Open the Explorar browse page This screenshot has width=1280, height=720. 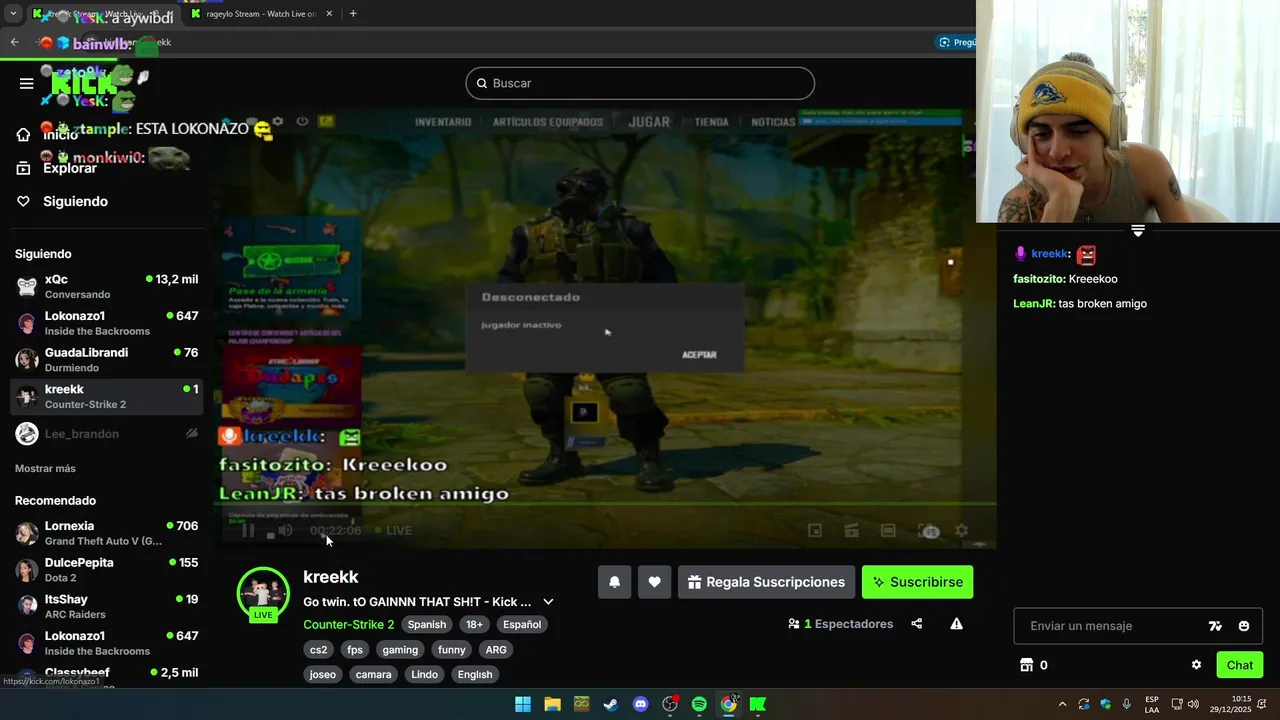[70, 168]
